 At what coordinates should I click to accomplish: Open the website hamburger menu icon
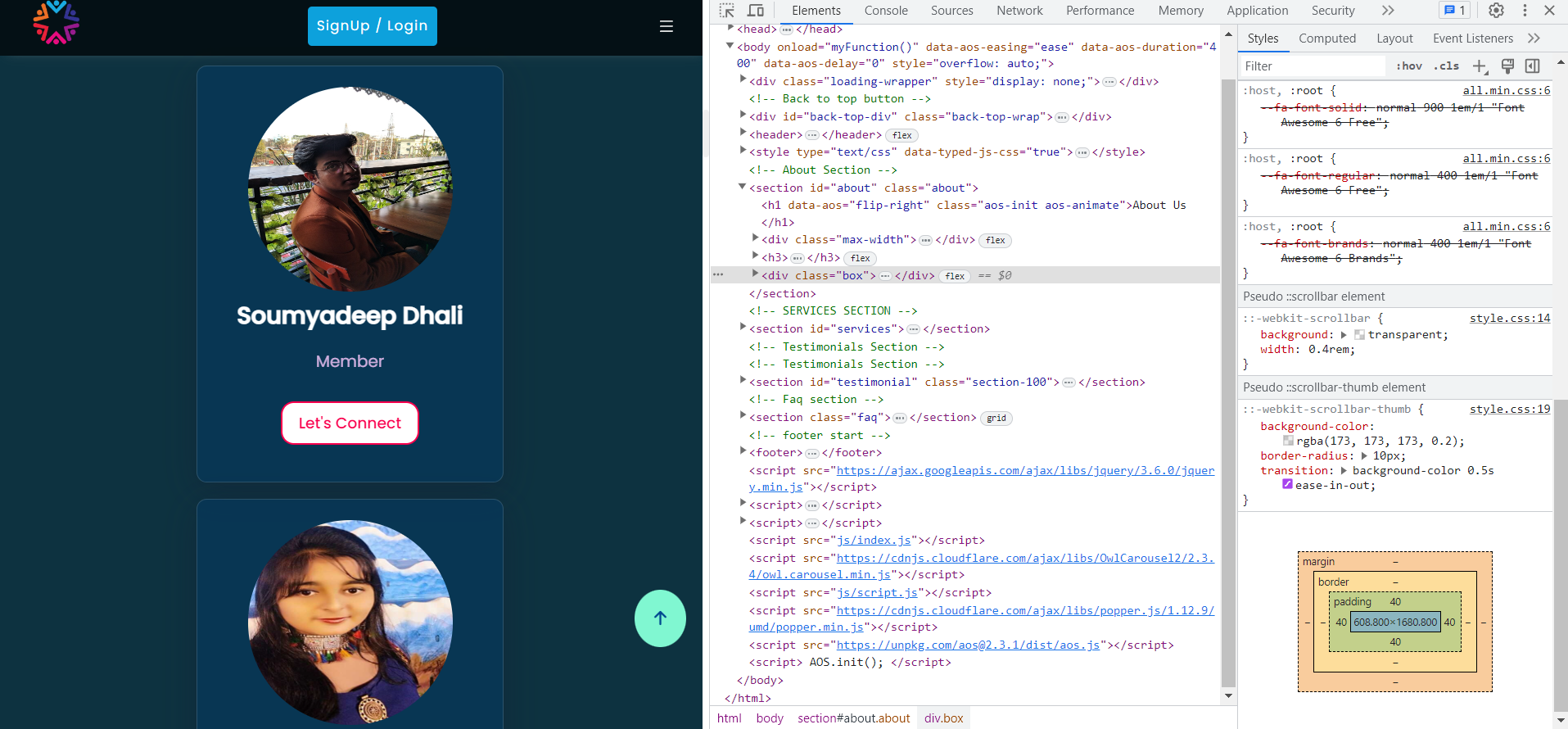pyautogui.click(x=667, y=26)
